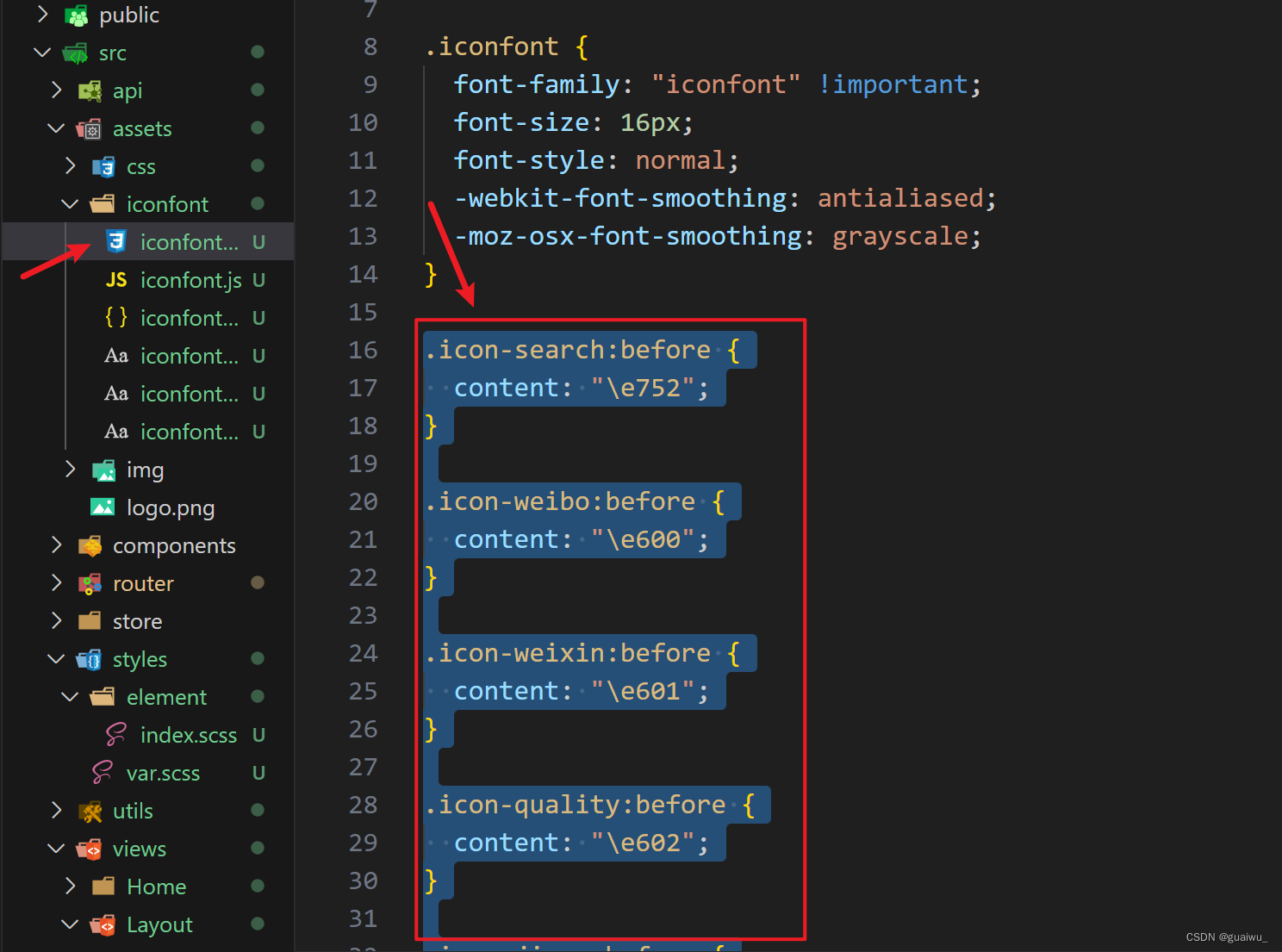Viewport: 1282px width, 952px height.
Task: Select the store folder label
Action: [137, 621]
